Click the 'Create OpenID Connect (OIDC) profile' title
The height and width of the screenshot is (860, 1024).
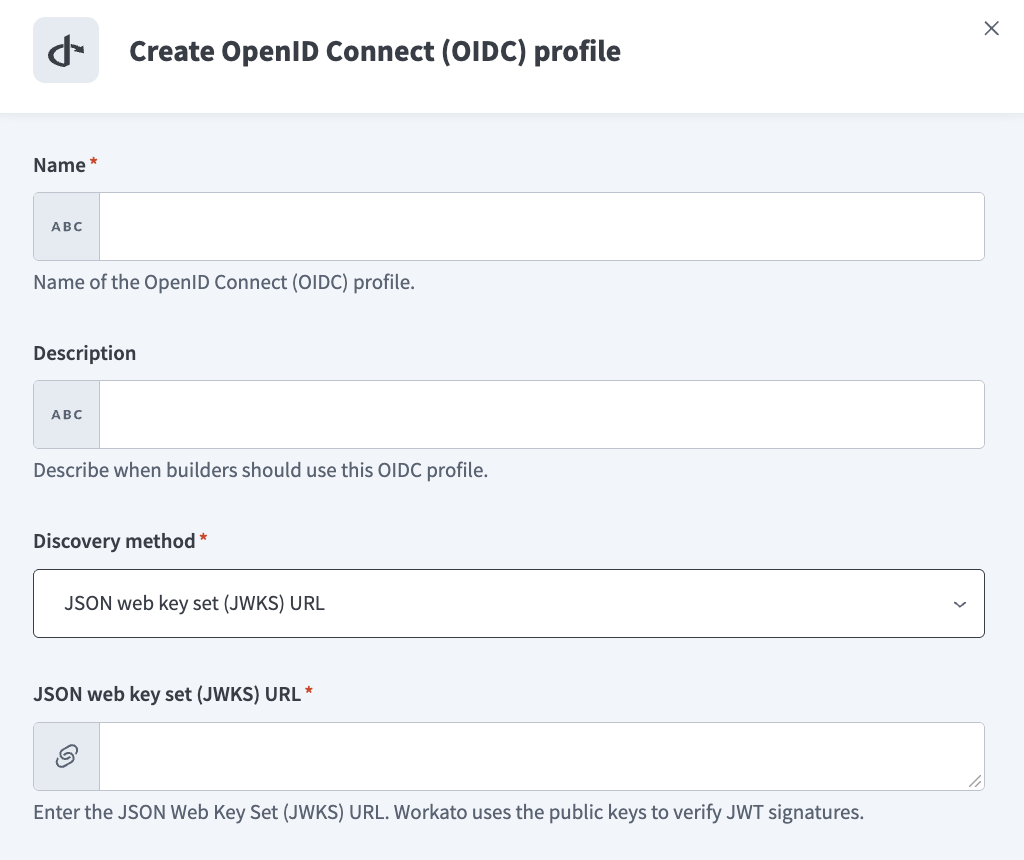[x=375, y=52]
